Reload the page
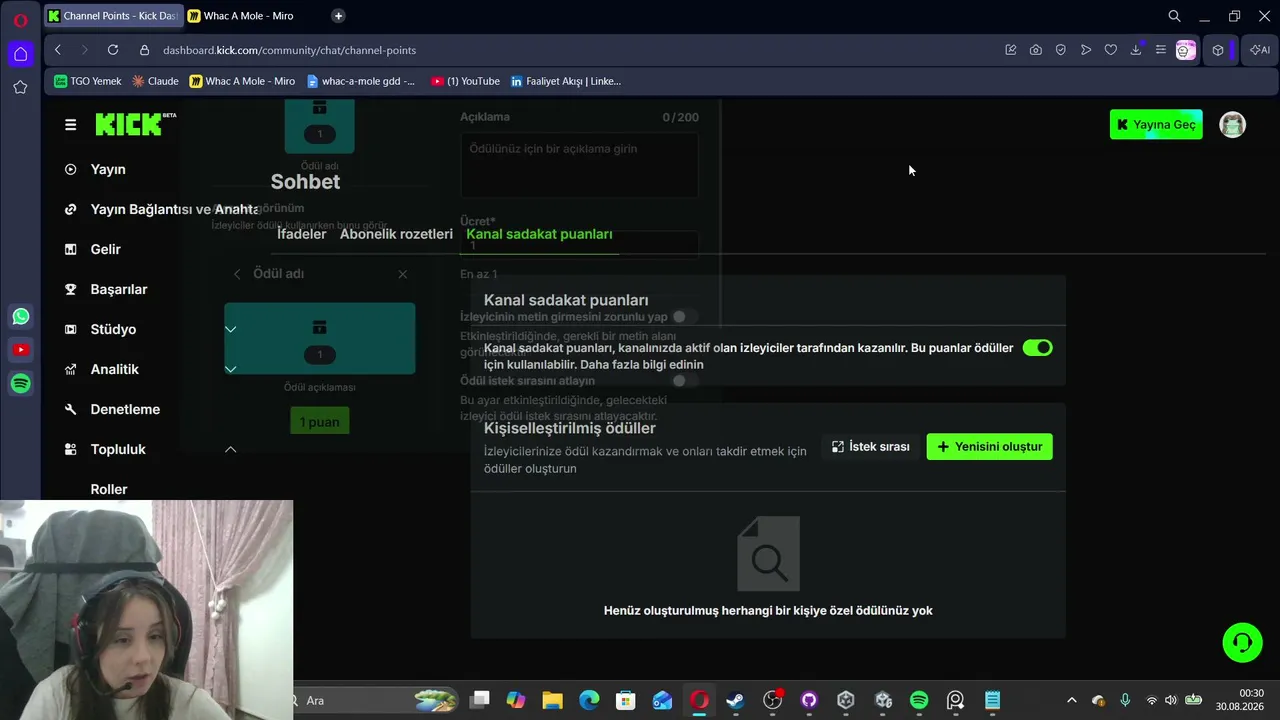 tap(113, 50)
